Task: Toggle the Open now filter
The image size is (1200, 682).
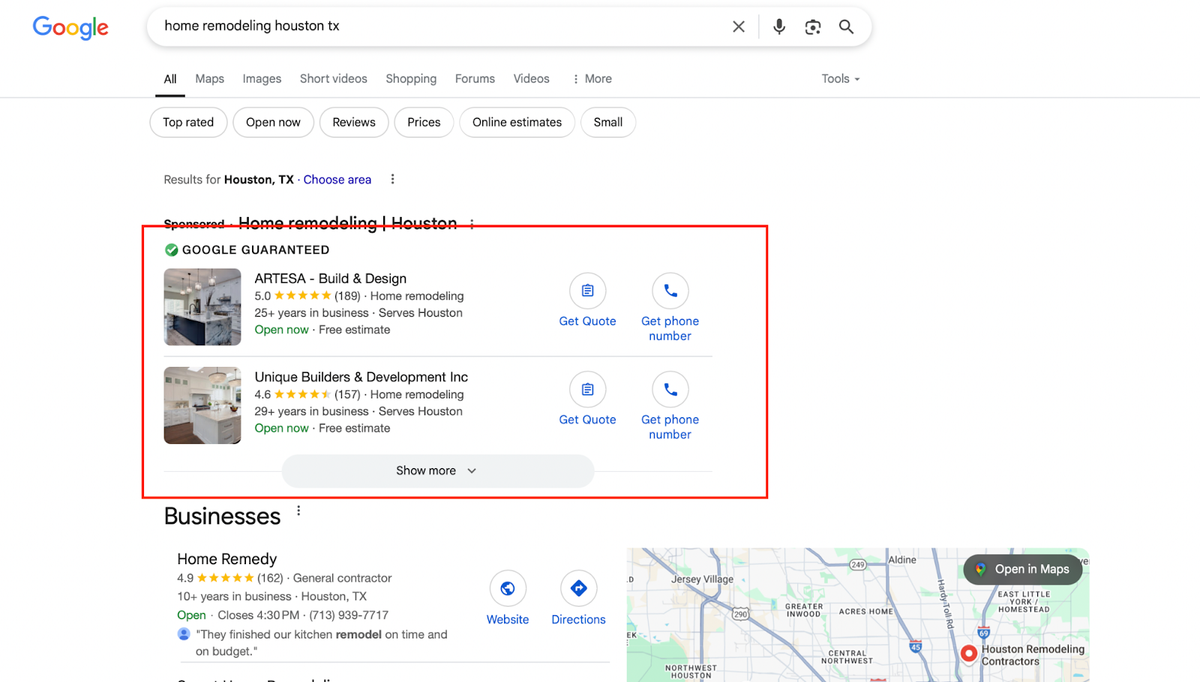Action: coord(273,122)
